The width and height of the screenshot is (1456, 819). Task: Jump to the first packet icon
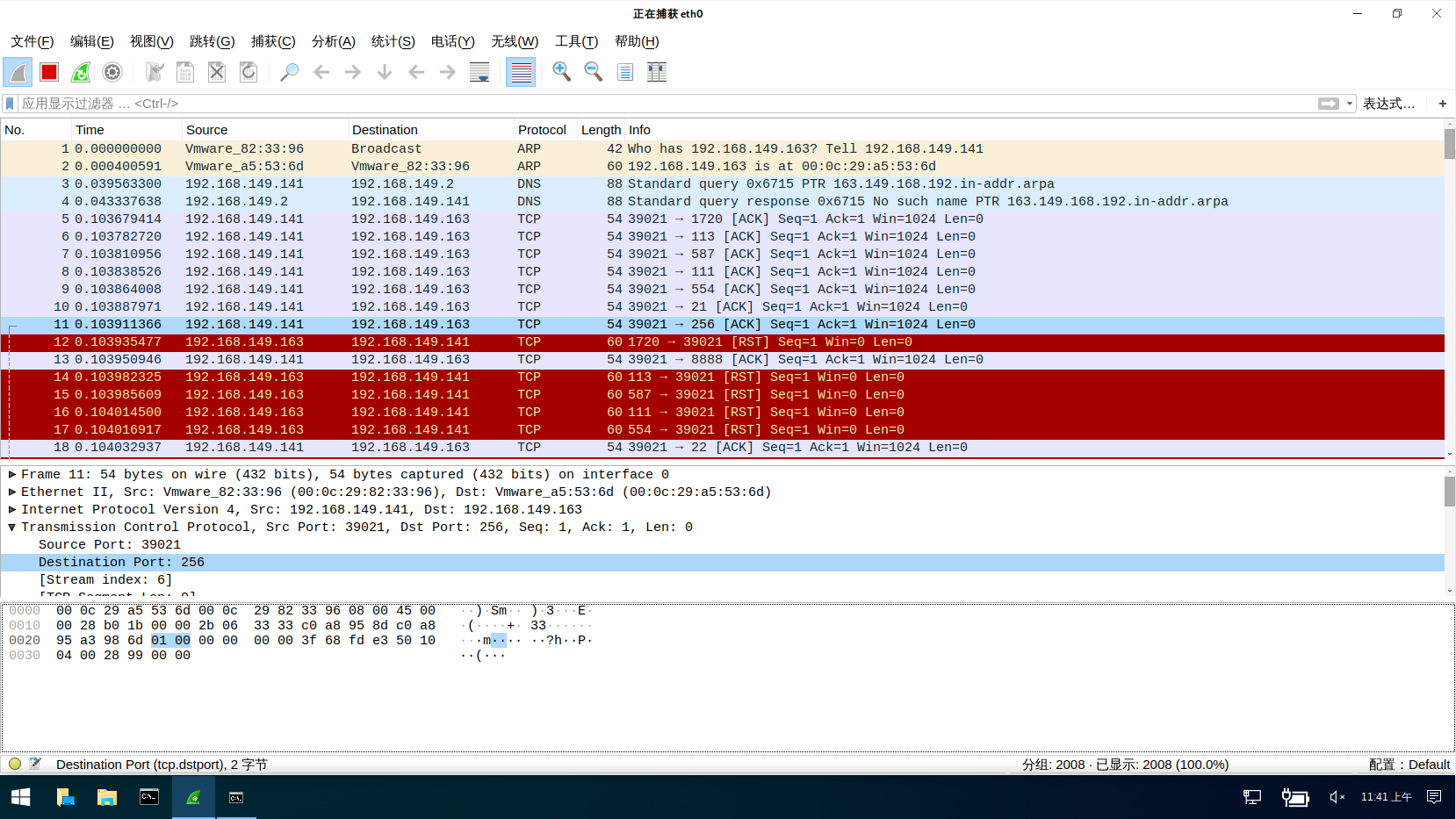tap(416, 72)
